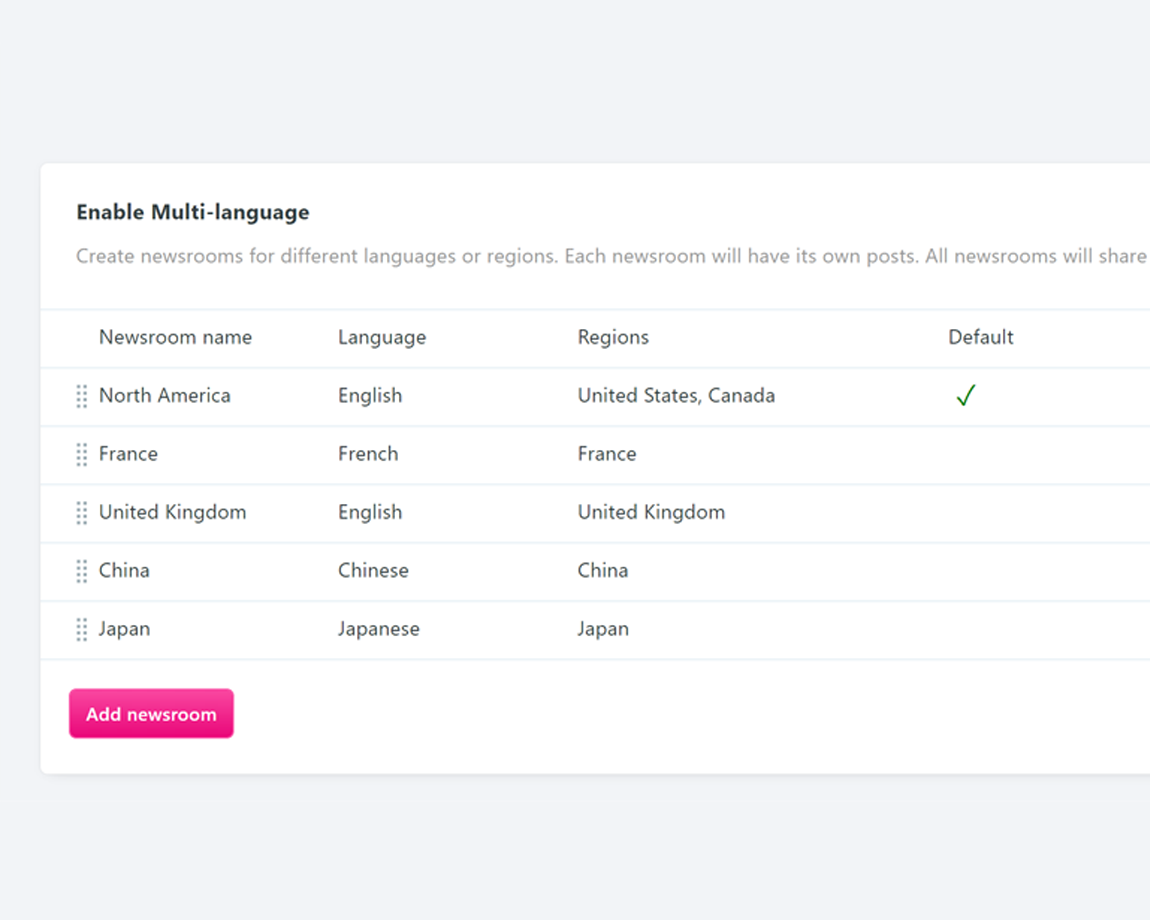Open the North America newsroom row
The image size is (1150, 920).
point(165,396)
